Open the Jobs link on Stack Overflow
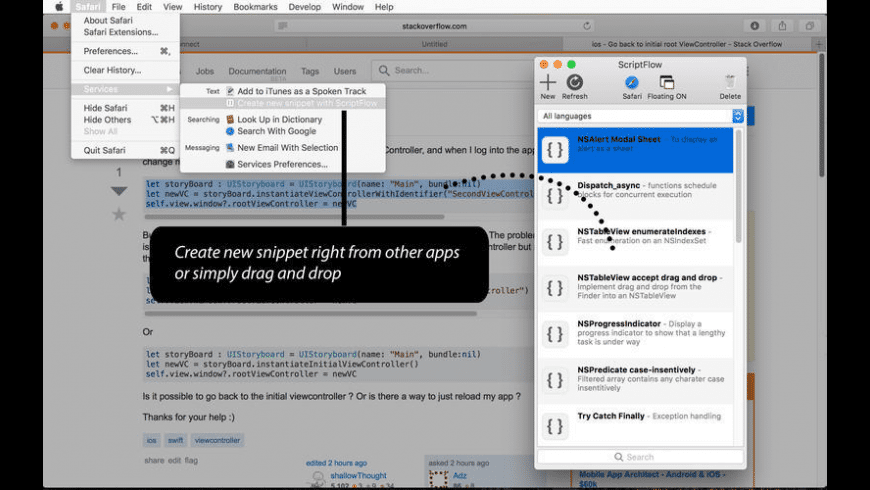 (x=204, y=71)
